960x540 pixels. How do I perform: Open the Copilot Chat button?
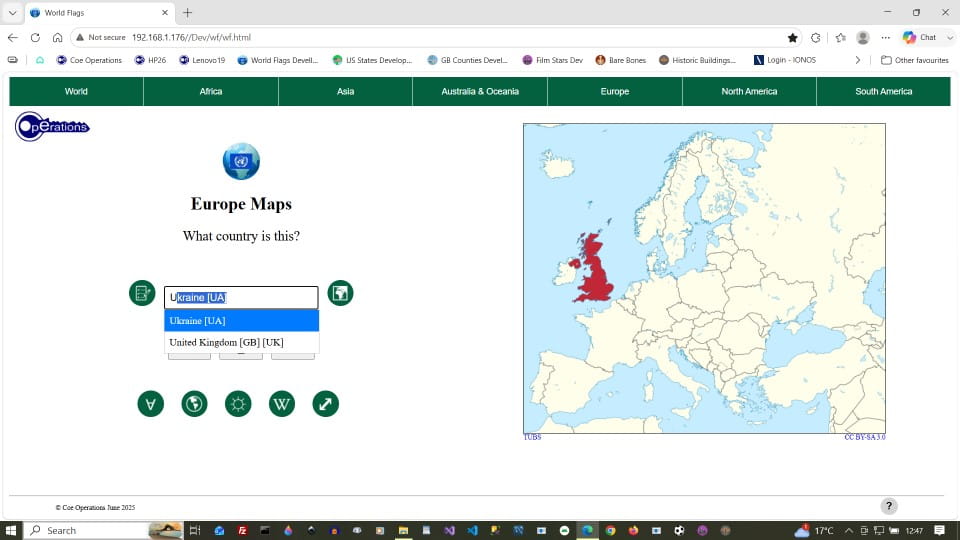[920, 37]
